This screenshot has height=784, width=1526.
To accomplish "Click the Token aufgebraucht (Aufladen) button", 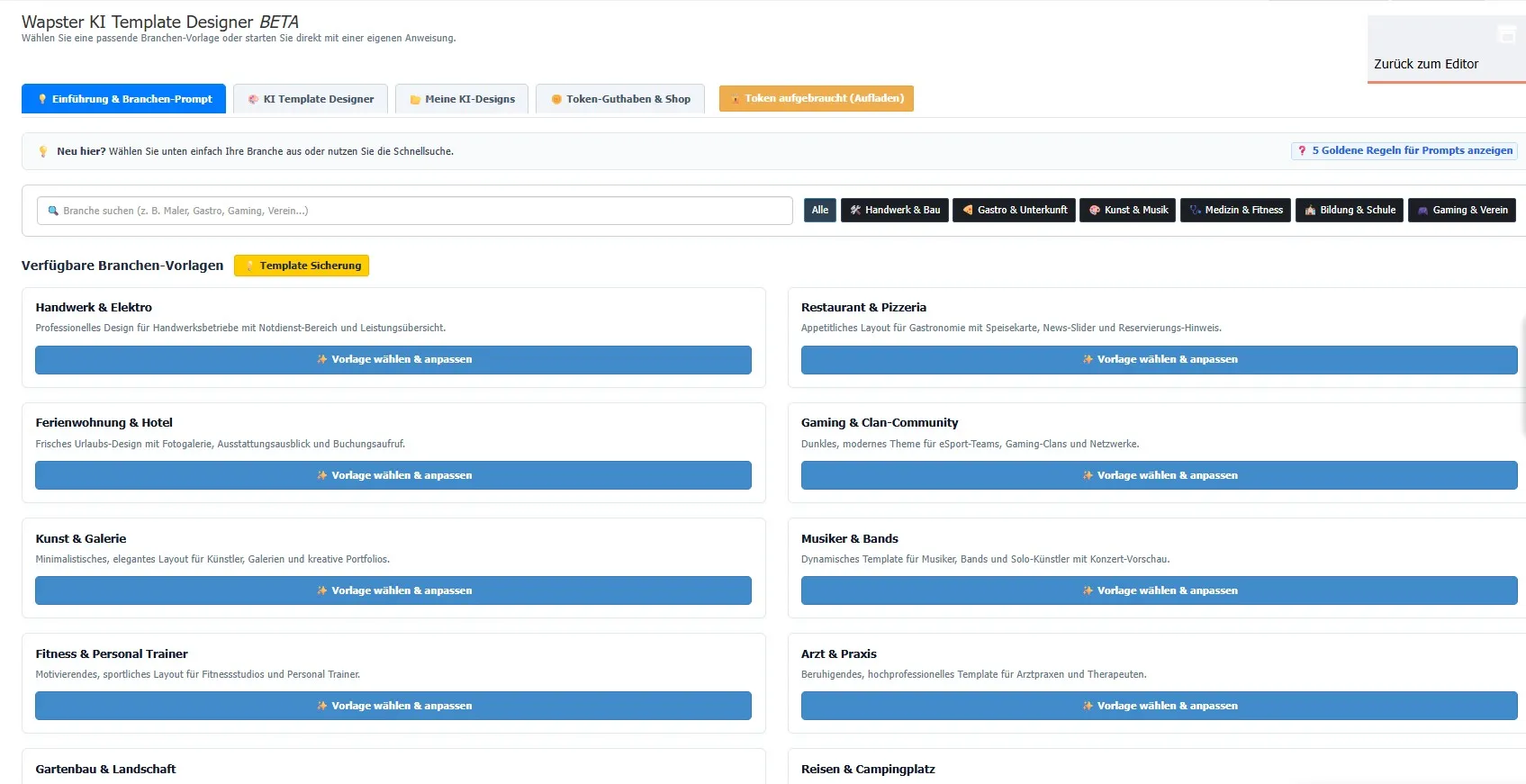I will click(x=817, y=98).
